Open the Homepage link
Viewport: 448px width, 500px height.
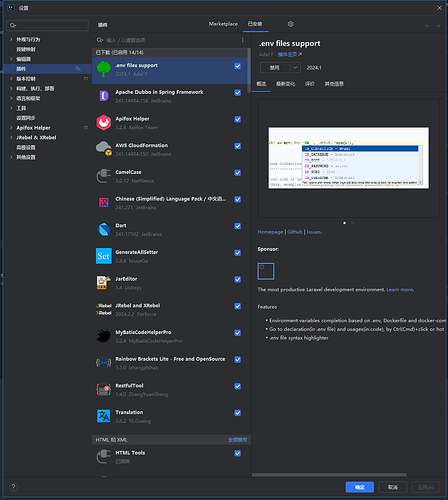pos(270,232)
